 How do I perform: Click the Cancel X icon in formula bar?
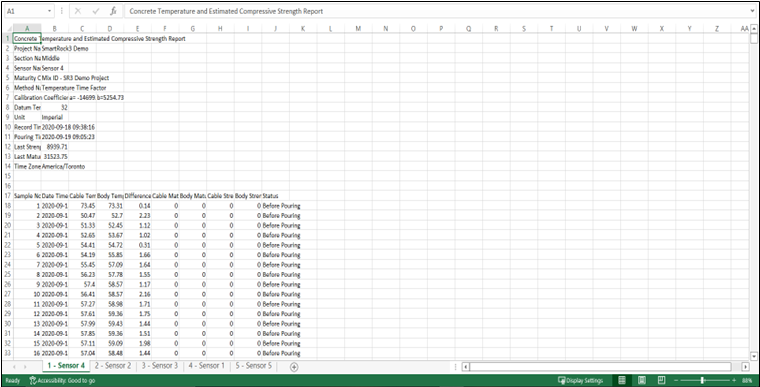point(78,11)
